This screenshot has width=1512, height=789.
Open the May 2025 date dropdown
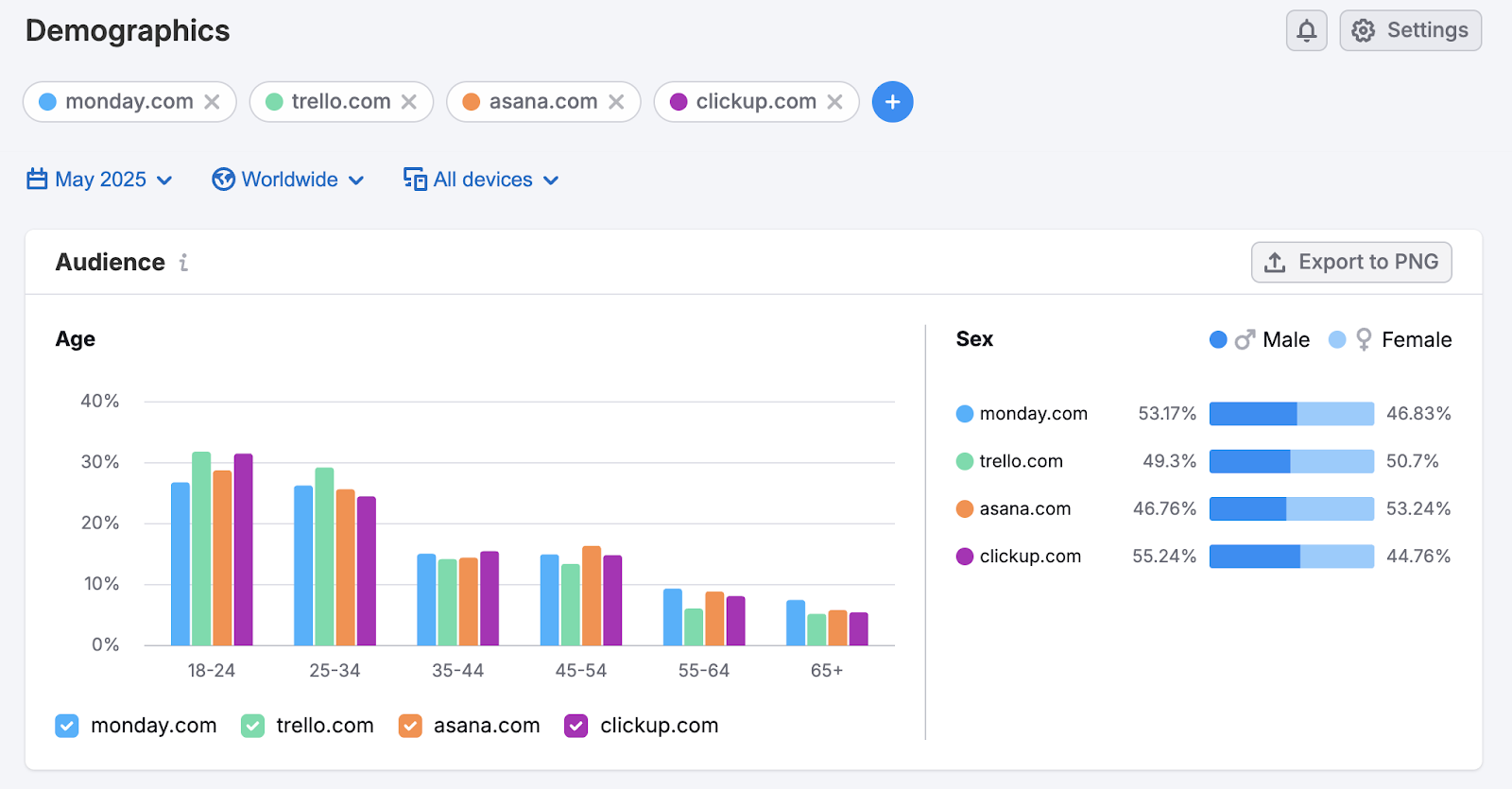tap(100, 180)
